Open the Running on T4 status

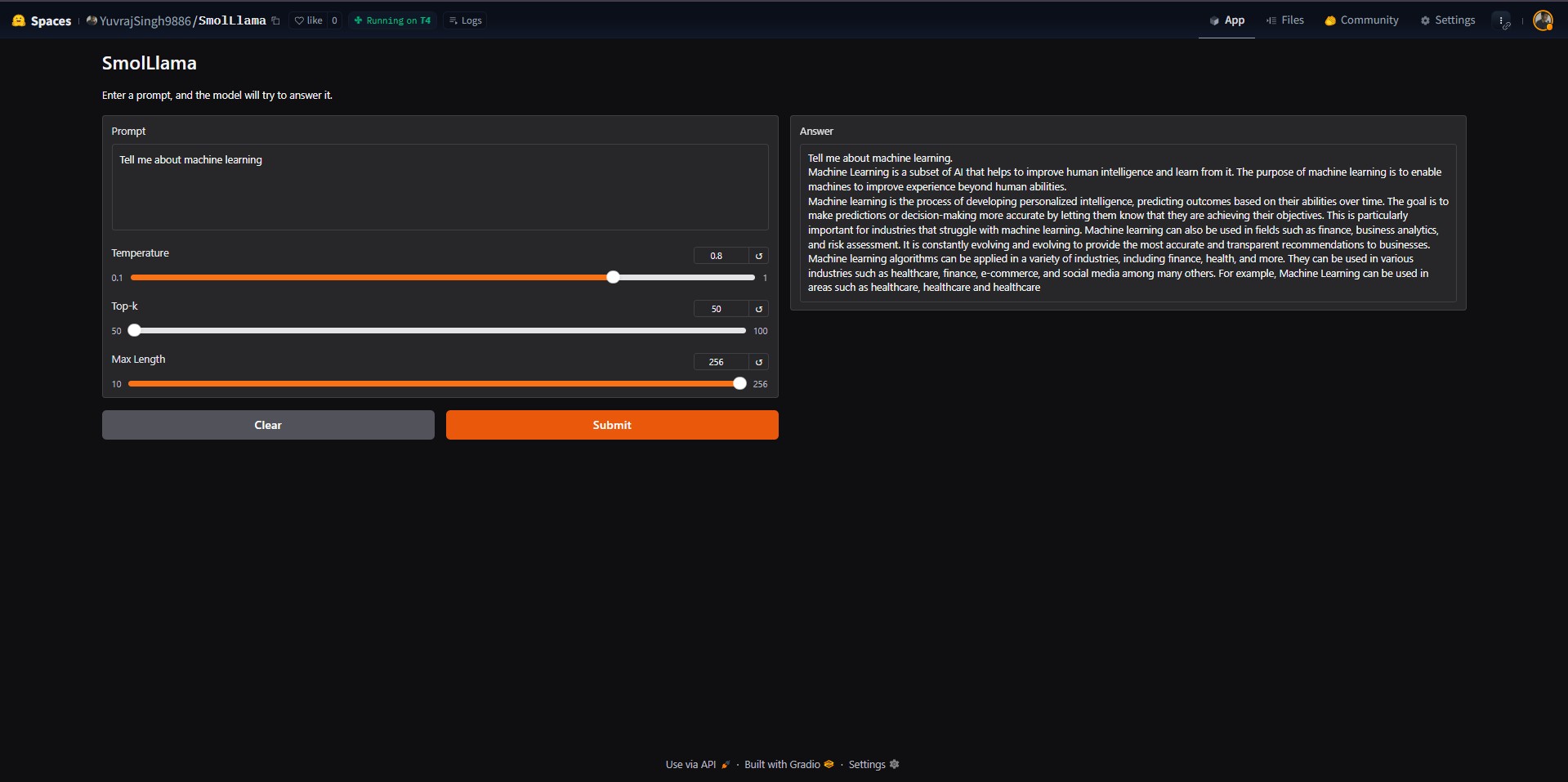point(392,20)
